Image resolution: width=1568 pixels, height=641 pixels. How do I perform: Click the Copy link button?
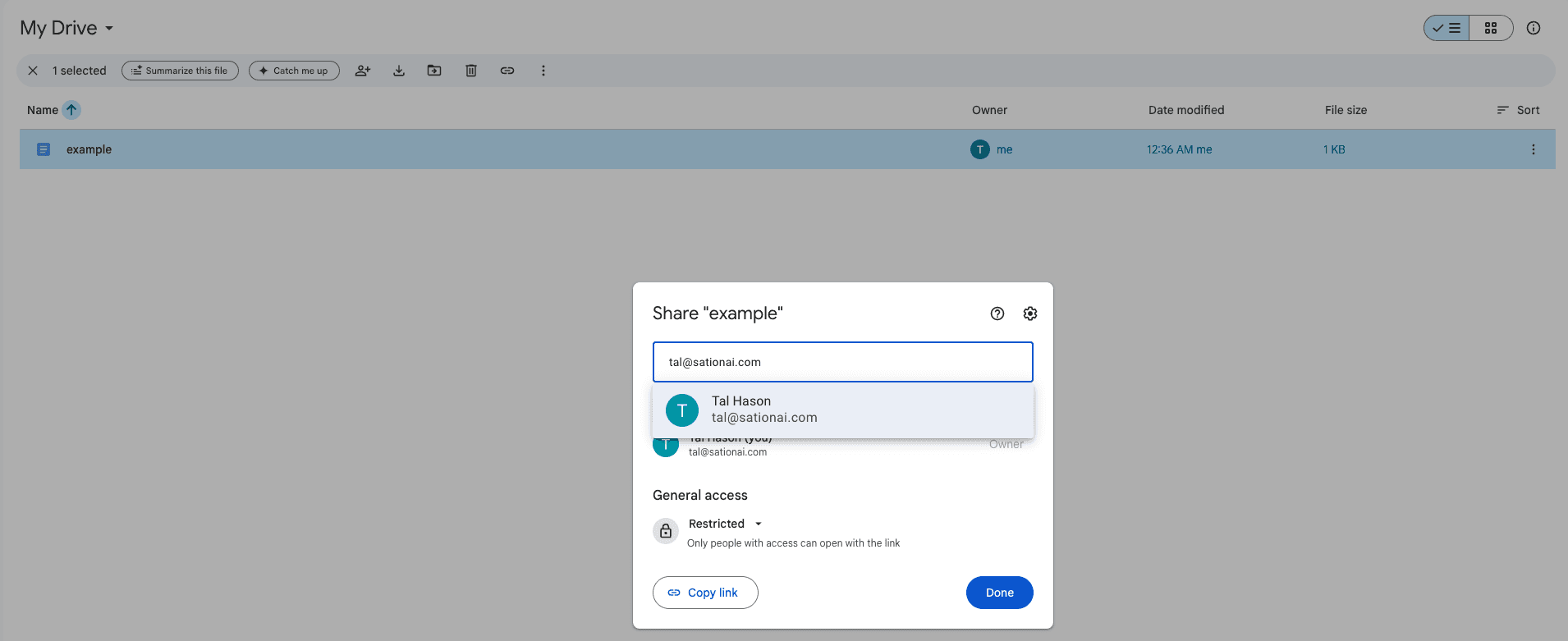click(x=704, y=593)
